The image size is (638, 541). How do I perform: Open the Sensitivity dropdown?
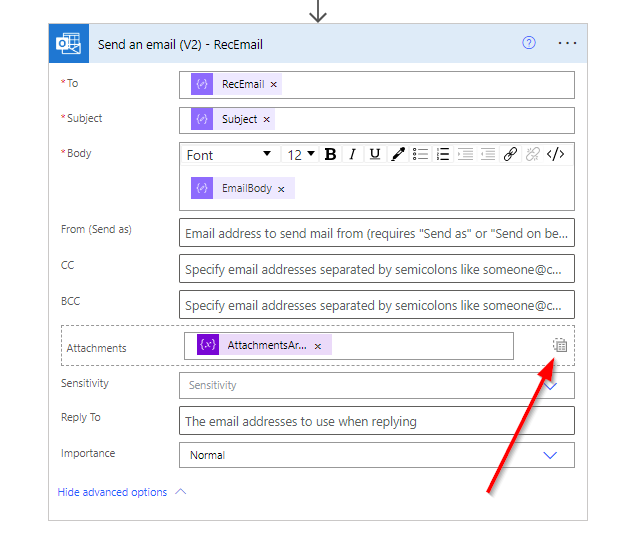pos(377,386)
